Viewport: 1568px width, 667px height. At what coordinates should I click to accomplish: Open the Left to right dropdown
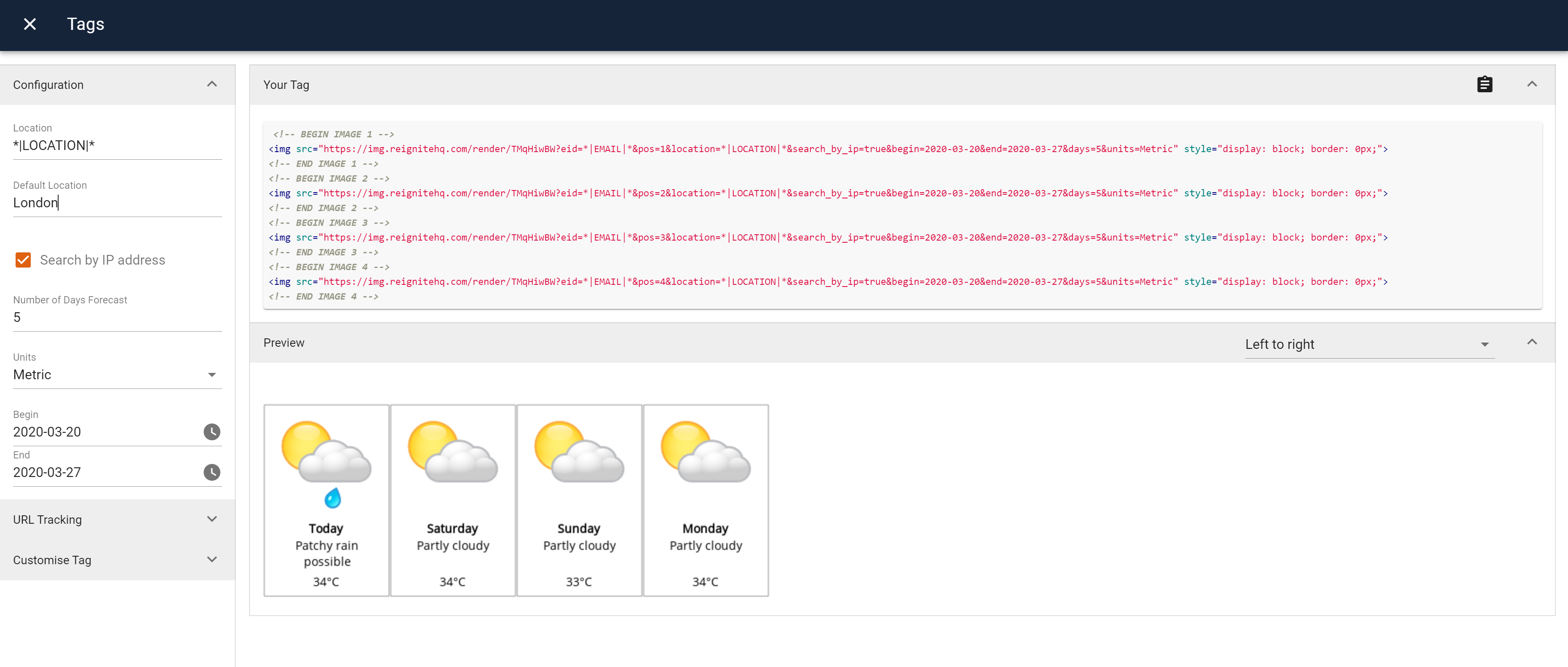[x=1368, y=344]
